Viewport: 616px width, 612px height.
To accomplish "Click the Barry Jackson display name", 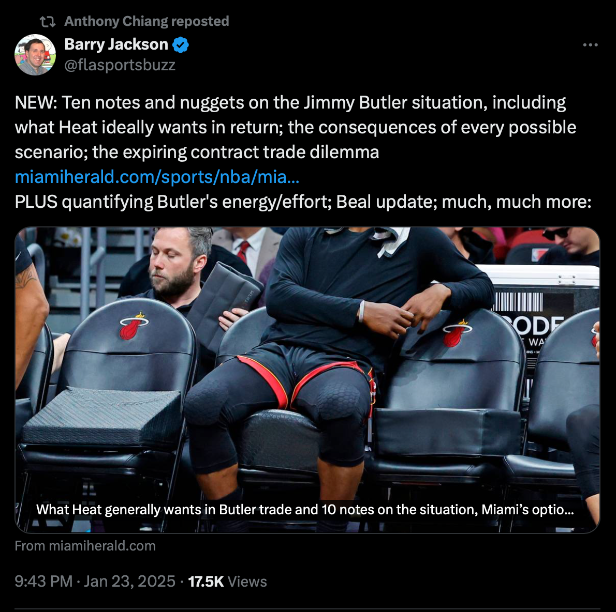I will 116,44.
